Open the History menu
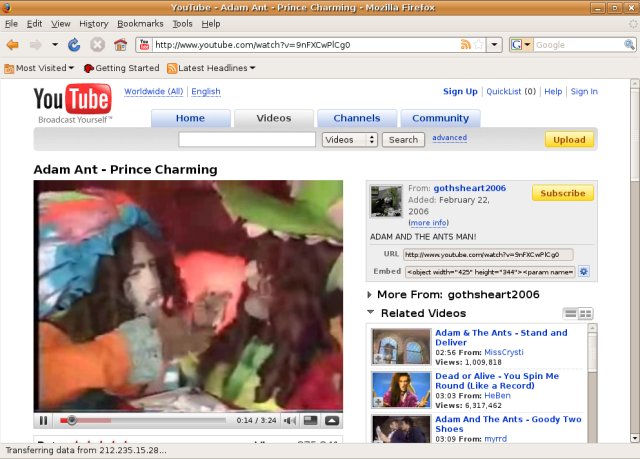The image size is (640, 459). tap(93, 24)
